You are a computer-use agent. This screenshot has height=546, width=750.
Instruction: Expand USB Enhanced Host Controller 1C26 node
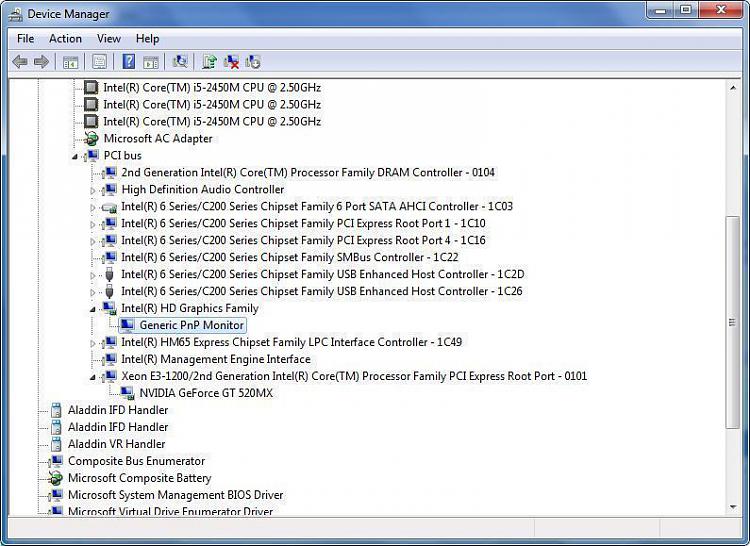tap(93, 292)
